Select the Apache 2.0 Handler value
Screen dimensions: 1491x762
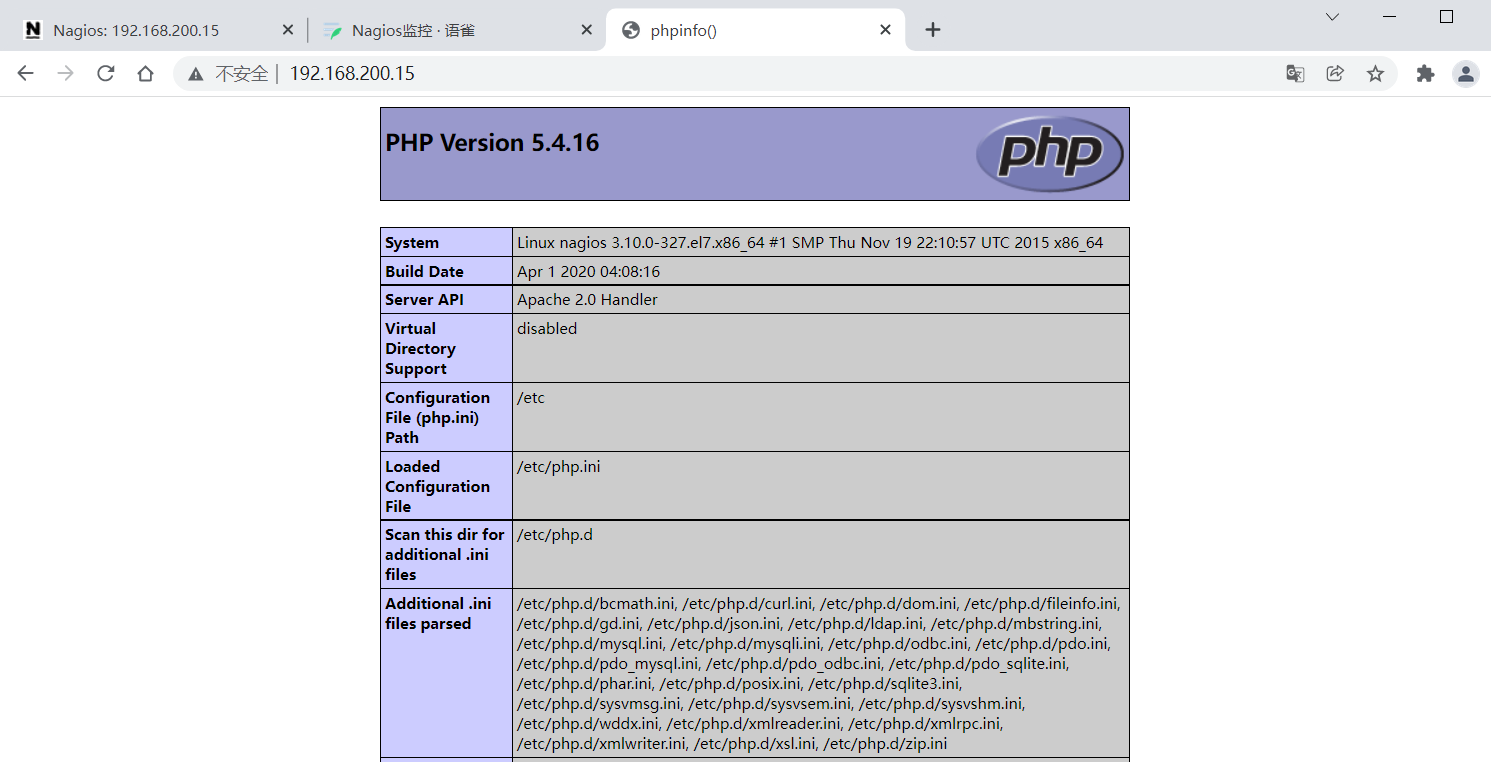tap(587, 300)
